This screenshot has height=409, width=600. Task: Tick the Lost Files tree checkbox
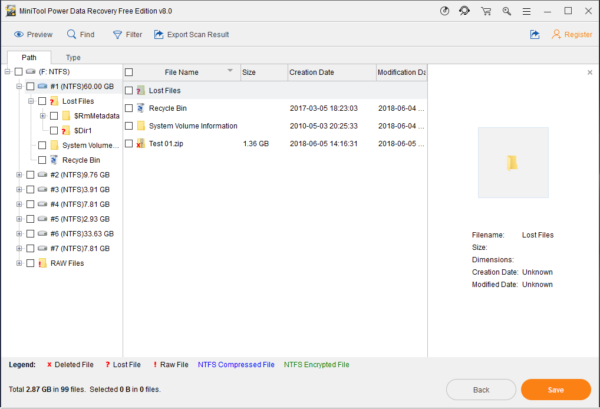[42, 101]
